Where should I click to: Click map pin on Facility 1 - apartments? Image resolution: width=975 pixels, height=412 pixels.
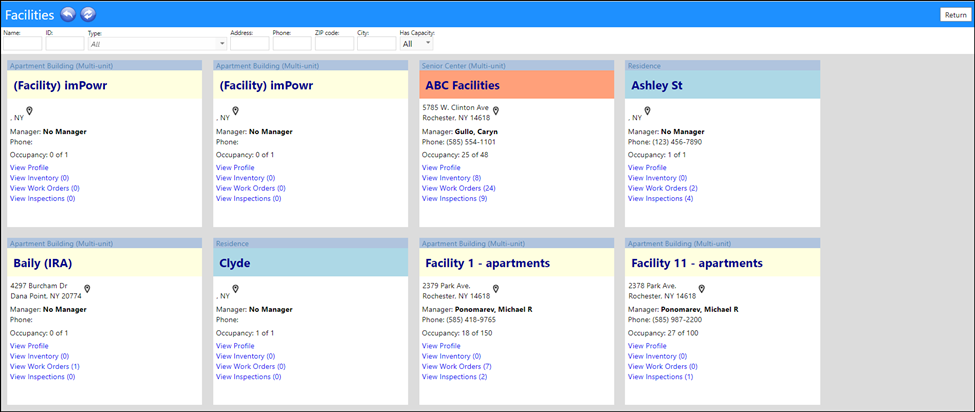tap(496, 290)
